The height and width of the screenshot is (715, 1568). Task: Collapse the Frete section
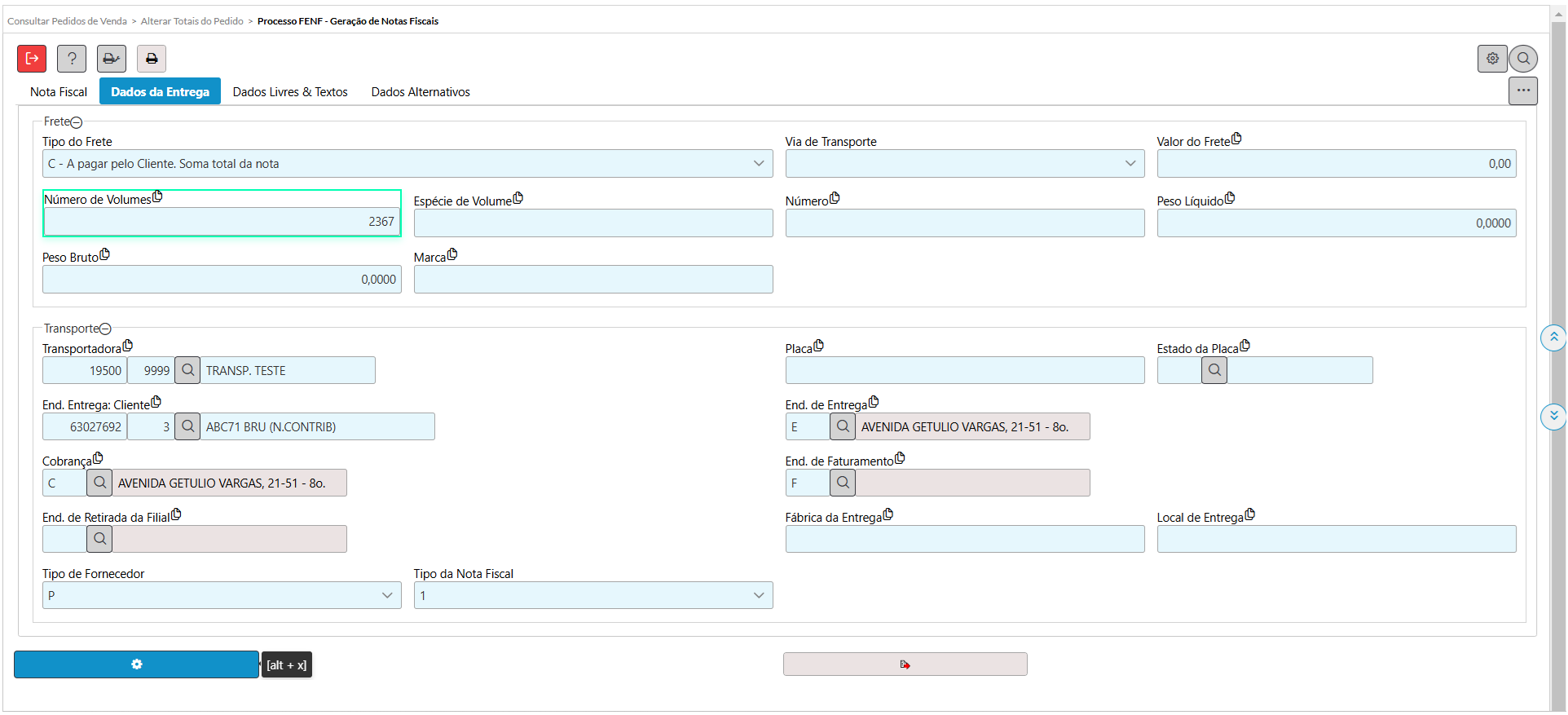tap(77, 122)
